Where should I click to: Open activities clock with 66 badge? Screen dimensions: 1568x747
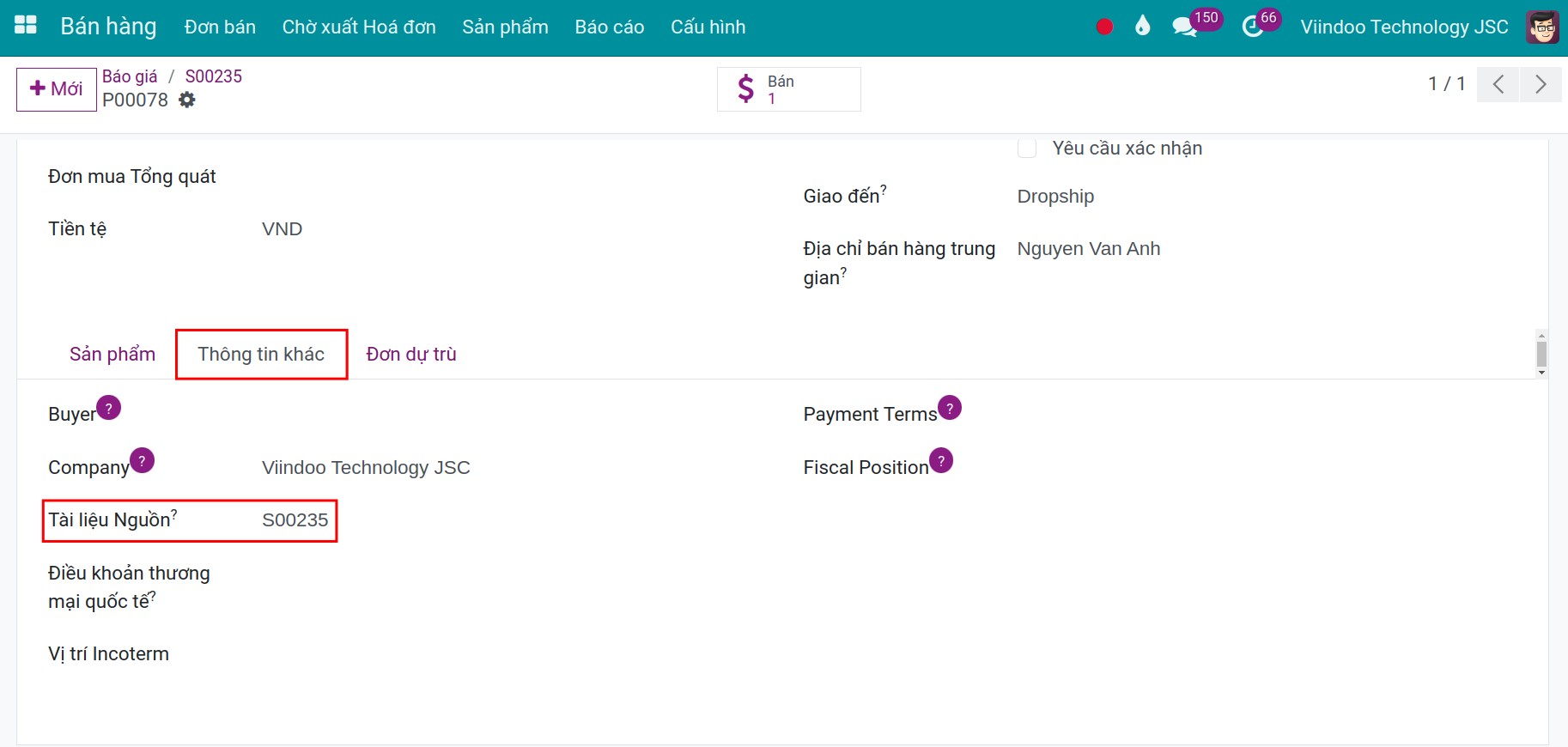[1261, 23]
